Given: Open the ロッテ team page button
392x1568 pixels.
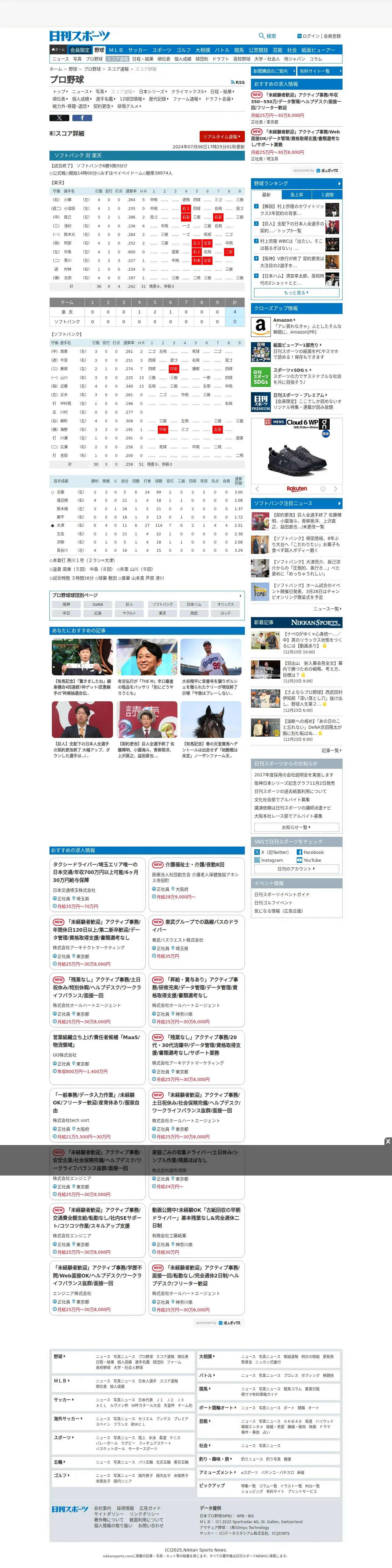Looking at the screenshot, I should (x=226, y=613).
